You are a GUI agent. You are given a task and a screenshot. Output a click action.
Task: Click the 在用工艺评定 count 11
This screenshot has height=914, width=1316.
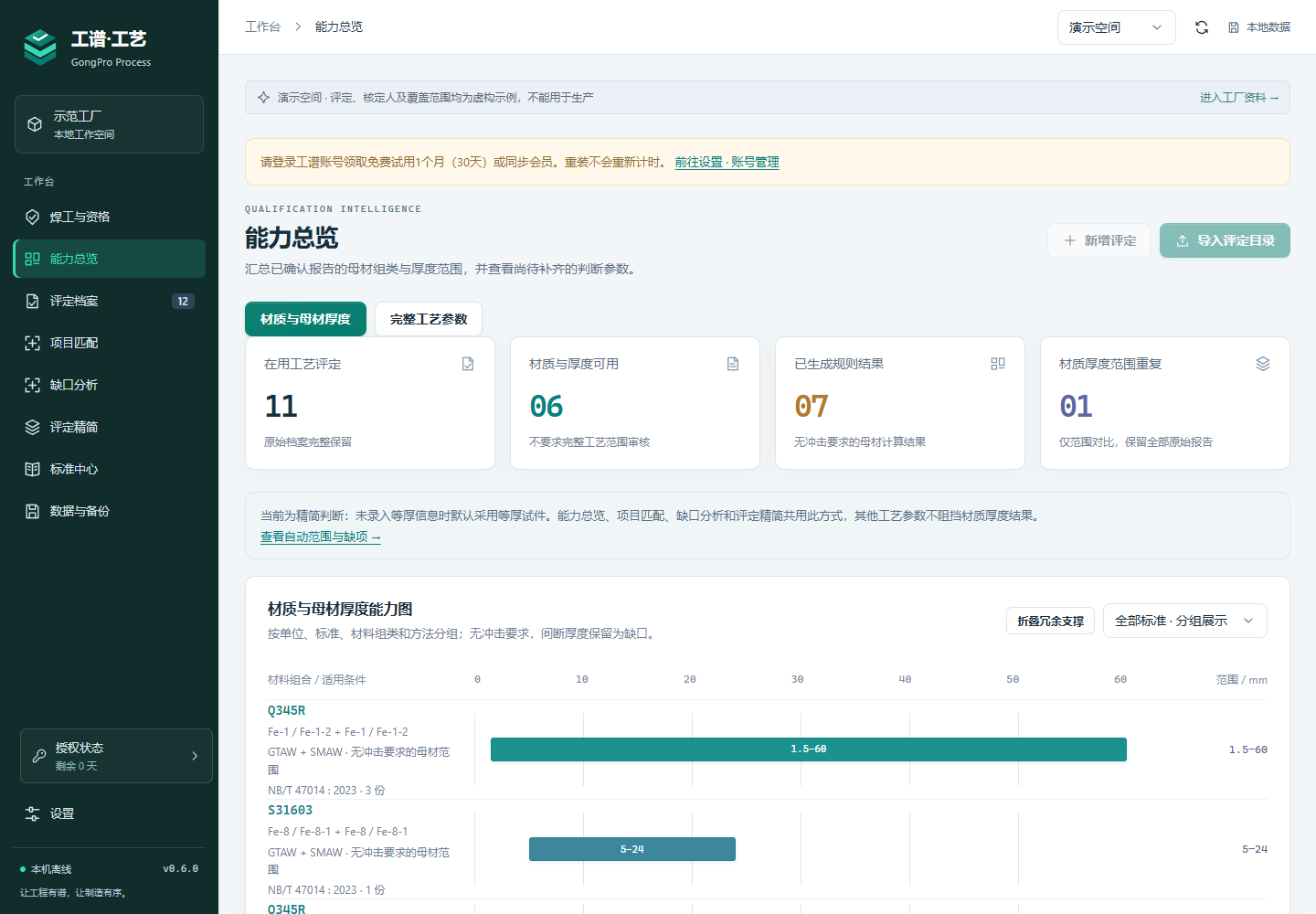click(281, 406)
